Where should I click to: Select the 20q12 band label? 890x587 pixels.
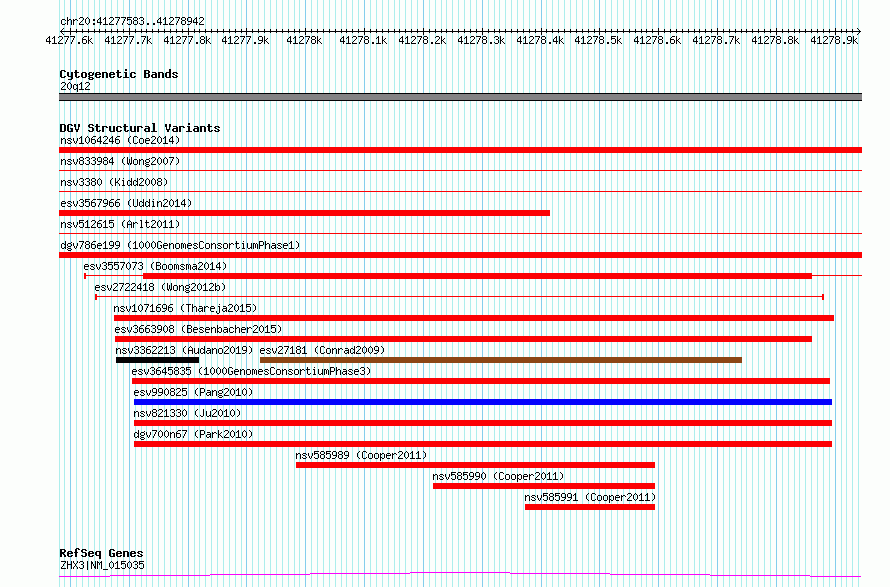click(75, 86)
